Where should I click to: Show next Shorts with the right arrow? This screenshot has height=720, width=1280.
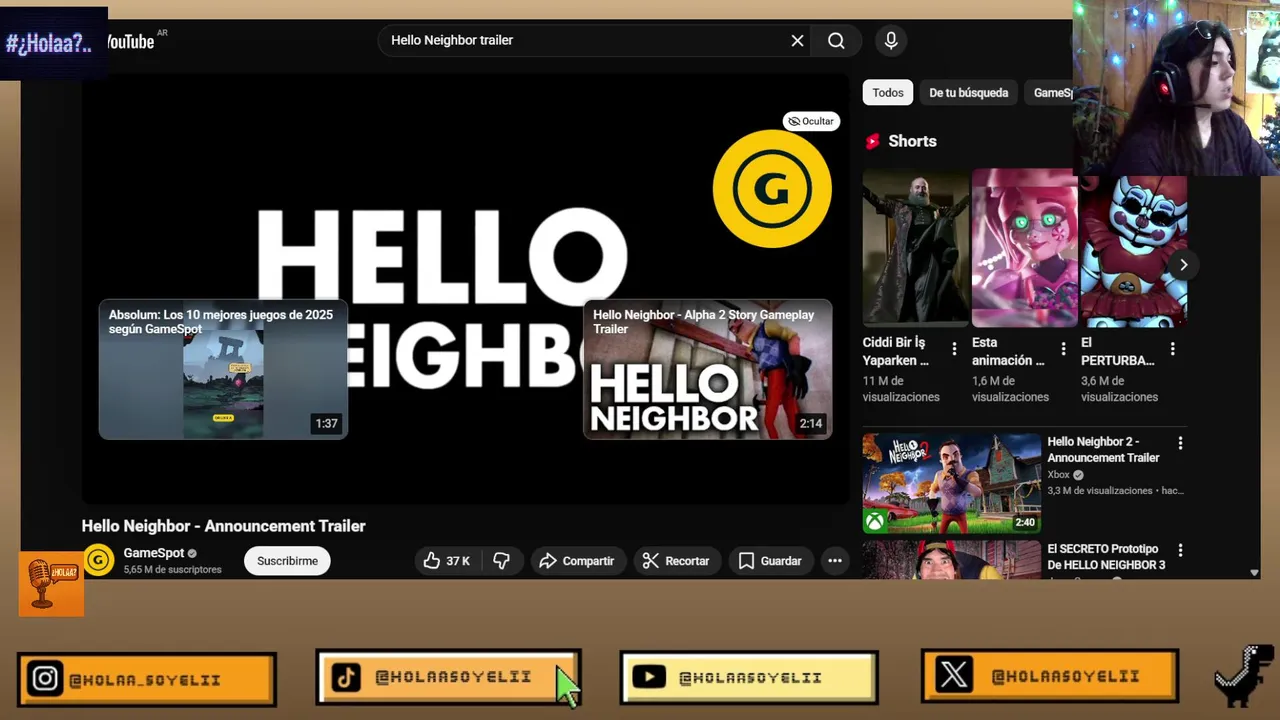[1183, 265]
